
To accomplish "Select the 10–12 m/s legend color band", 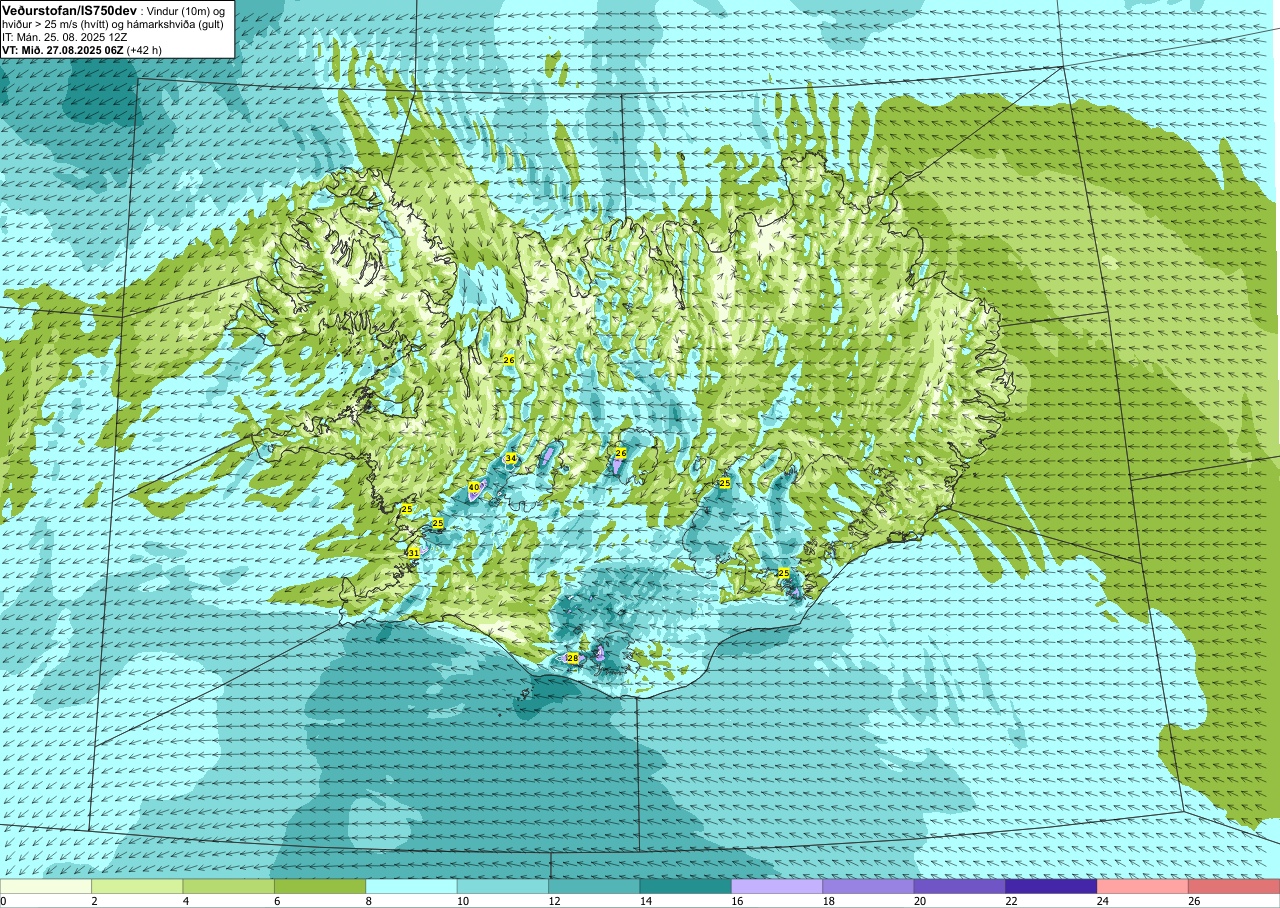I will (503, 886).
